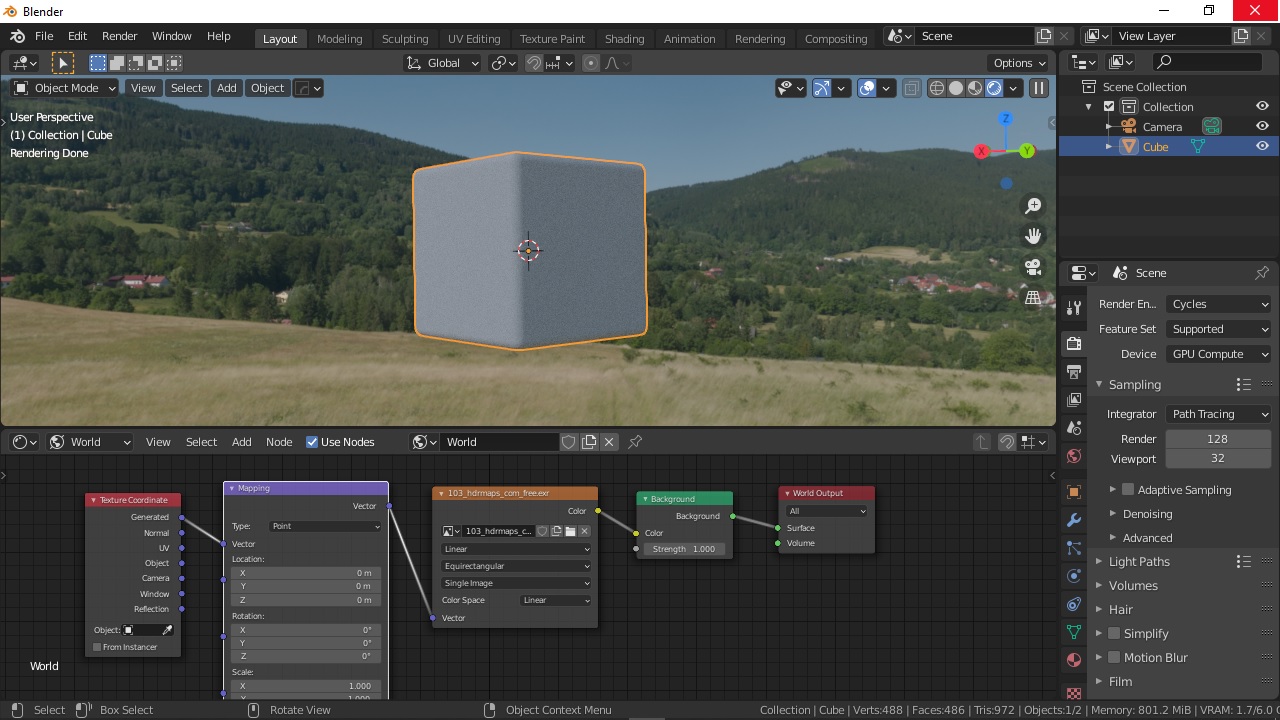Open the Mapping Type Point dropdown
The height and width of the screenshot is (720, 1280).
pyautogui.click(x=325, y=526)
